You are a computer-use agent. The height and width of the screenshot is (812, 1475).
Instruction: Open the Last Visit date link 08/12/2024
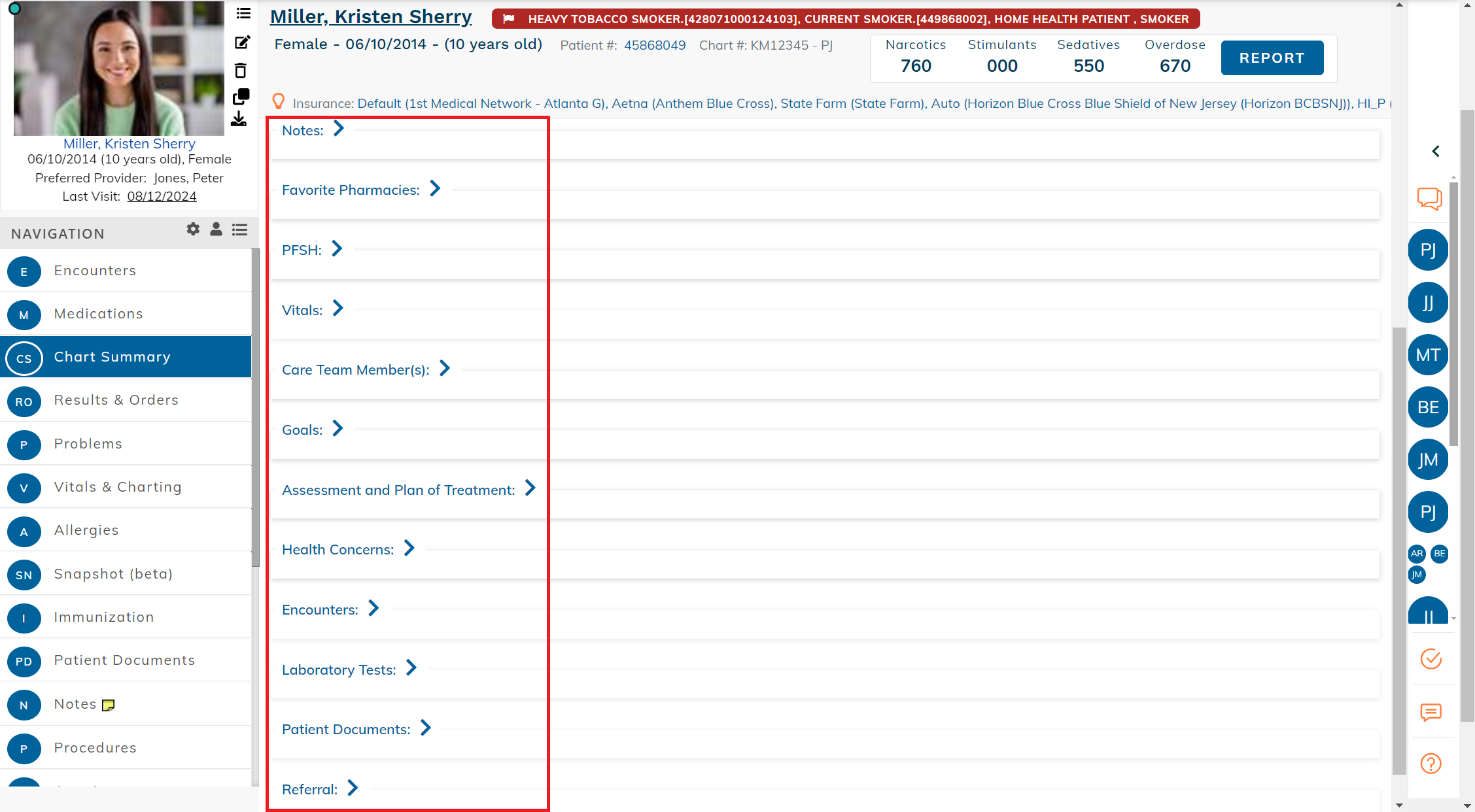click(162, 195)
